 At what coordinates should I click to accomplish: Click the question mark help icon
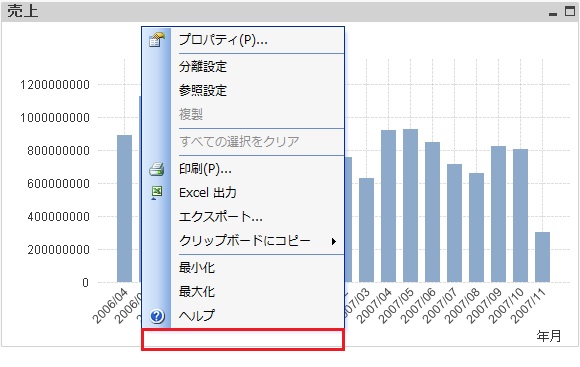157,316
